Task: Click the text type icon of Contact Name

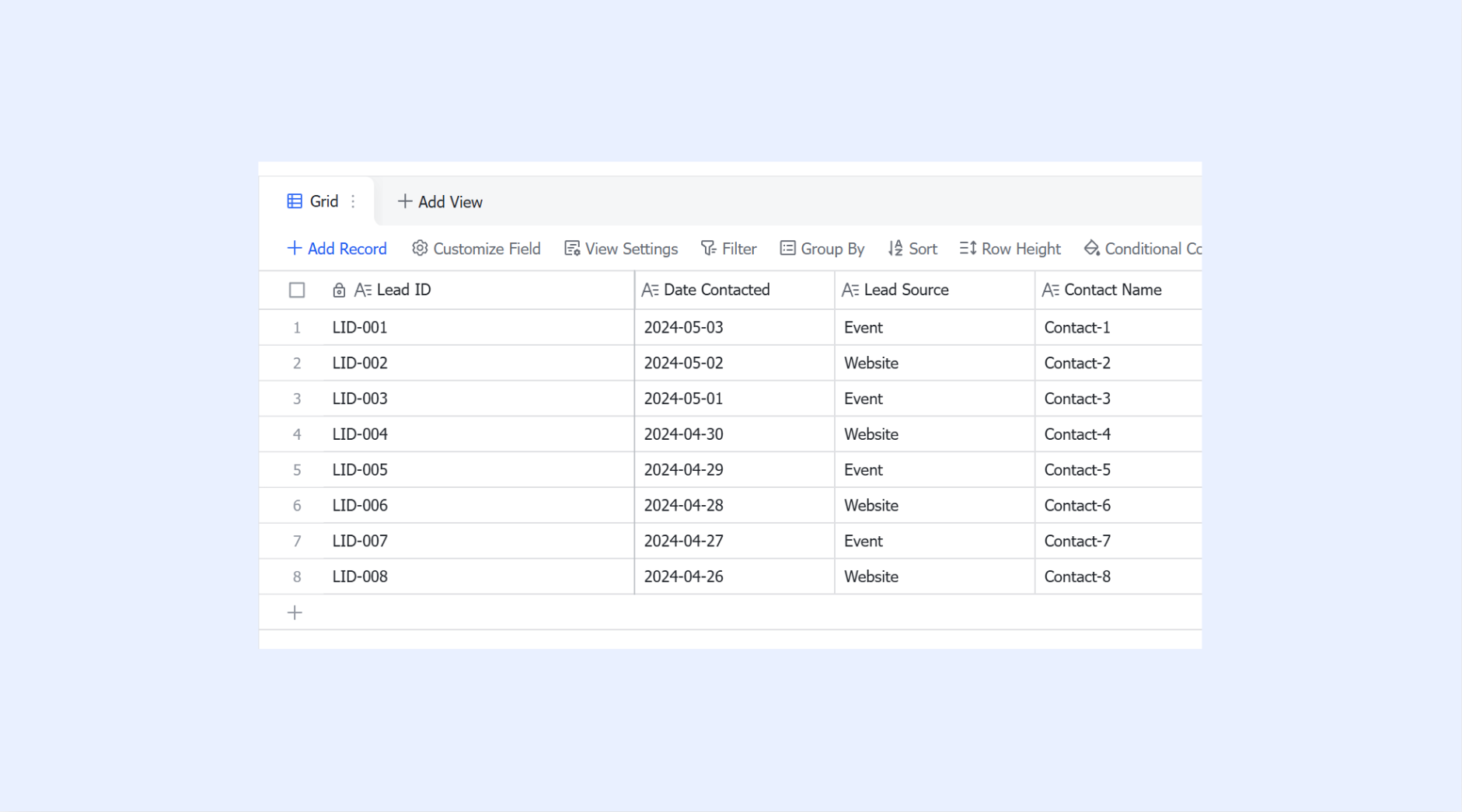Action: coord(1050,290)
